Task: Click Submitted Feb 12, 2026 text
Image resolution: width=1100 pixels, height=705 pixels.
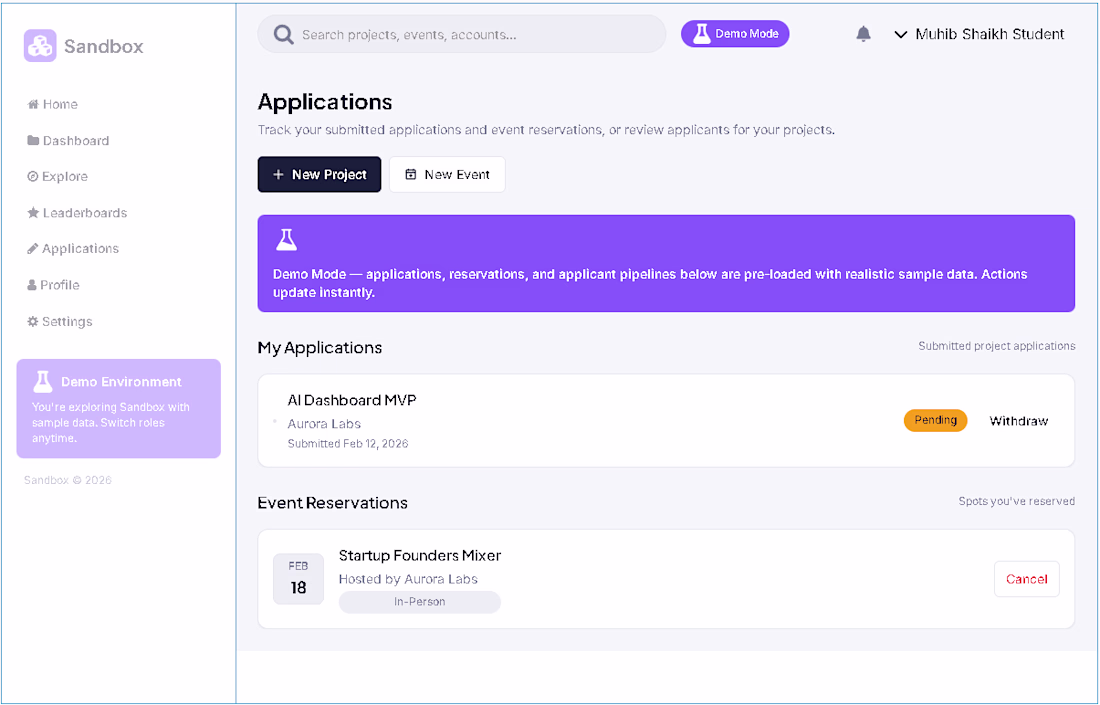Action: [348, 443]
